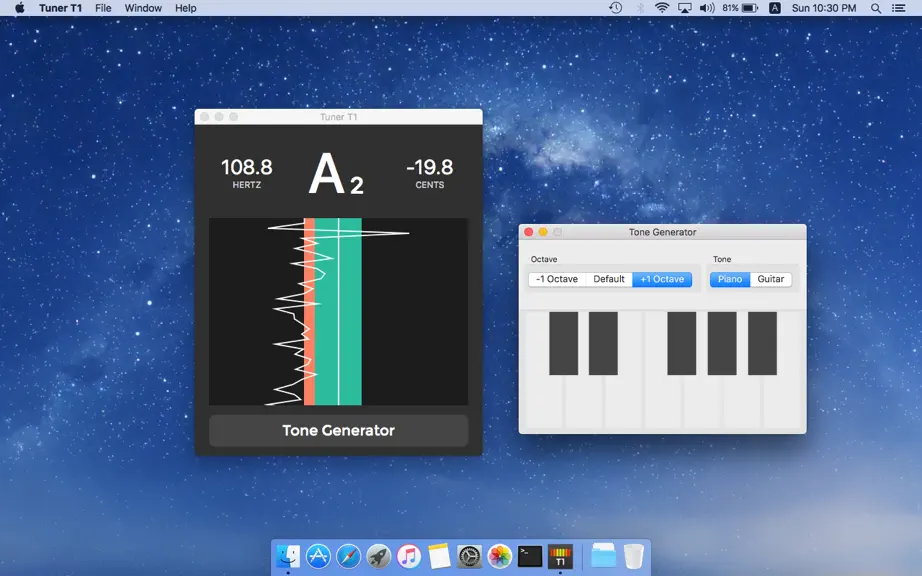Play the white F key on the piano
This screenshot has width=922, height=576.
[x=663, y=403]
